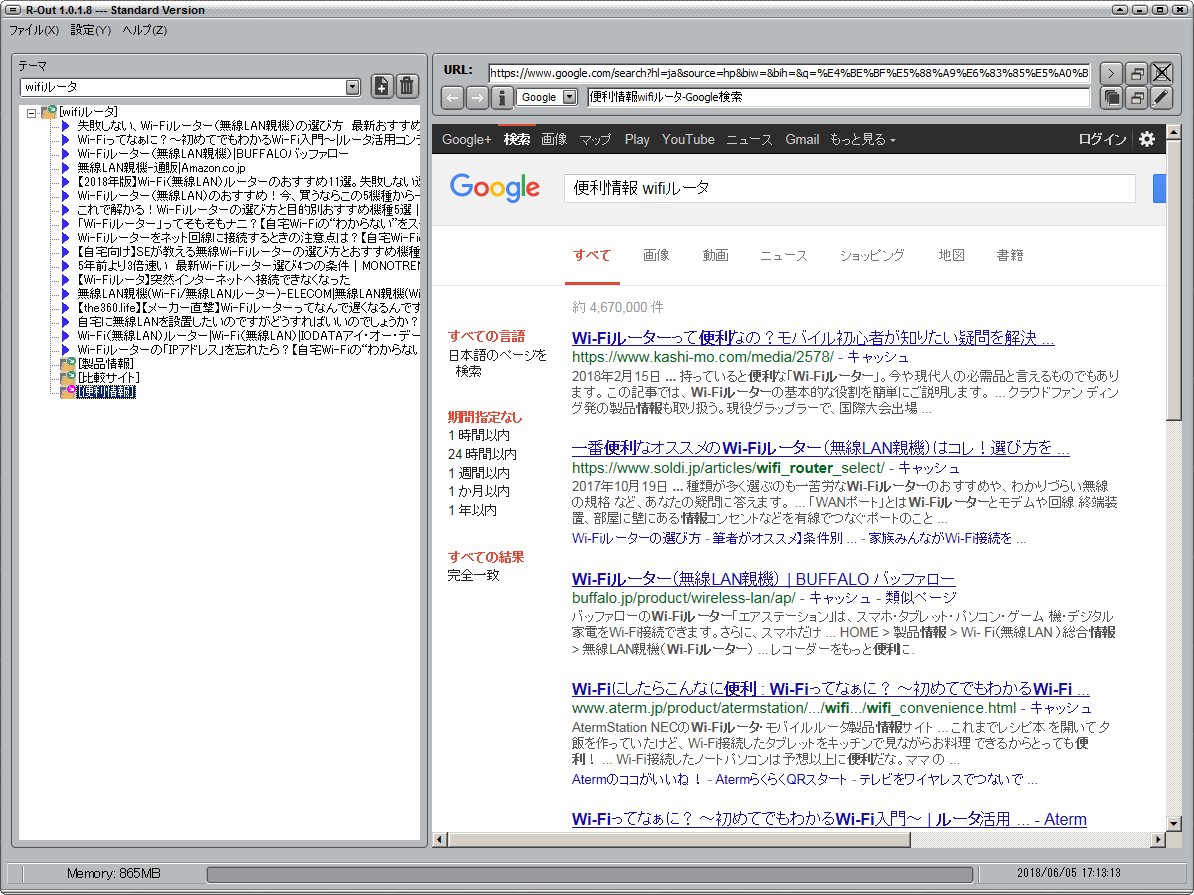This screenshot has width=1194, height=895.
Task: Go forward with the right arrow button
Action: click(x=477, y=97)
